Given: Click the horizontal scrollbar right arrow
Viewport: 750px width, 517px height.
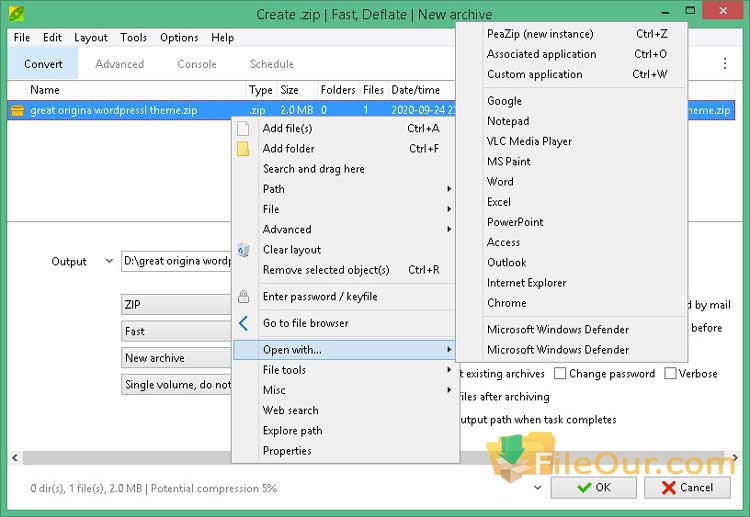Looking at the screenshot, I should pyautogui.click(x=735, y=458).
